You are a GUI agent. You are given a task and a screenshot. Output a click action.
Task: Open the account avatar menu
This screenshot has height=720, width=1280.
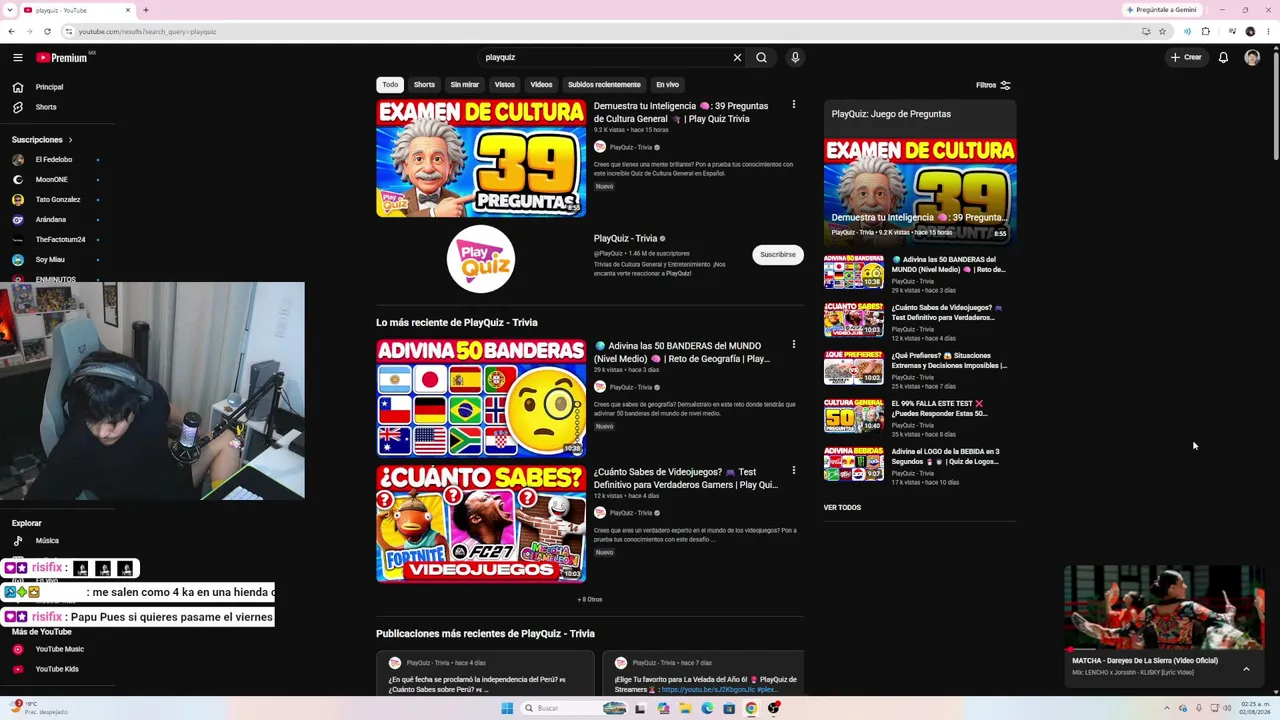[1252, 58]
